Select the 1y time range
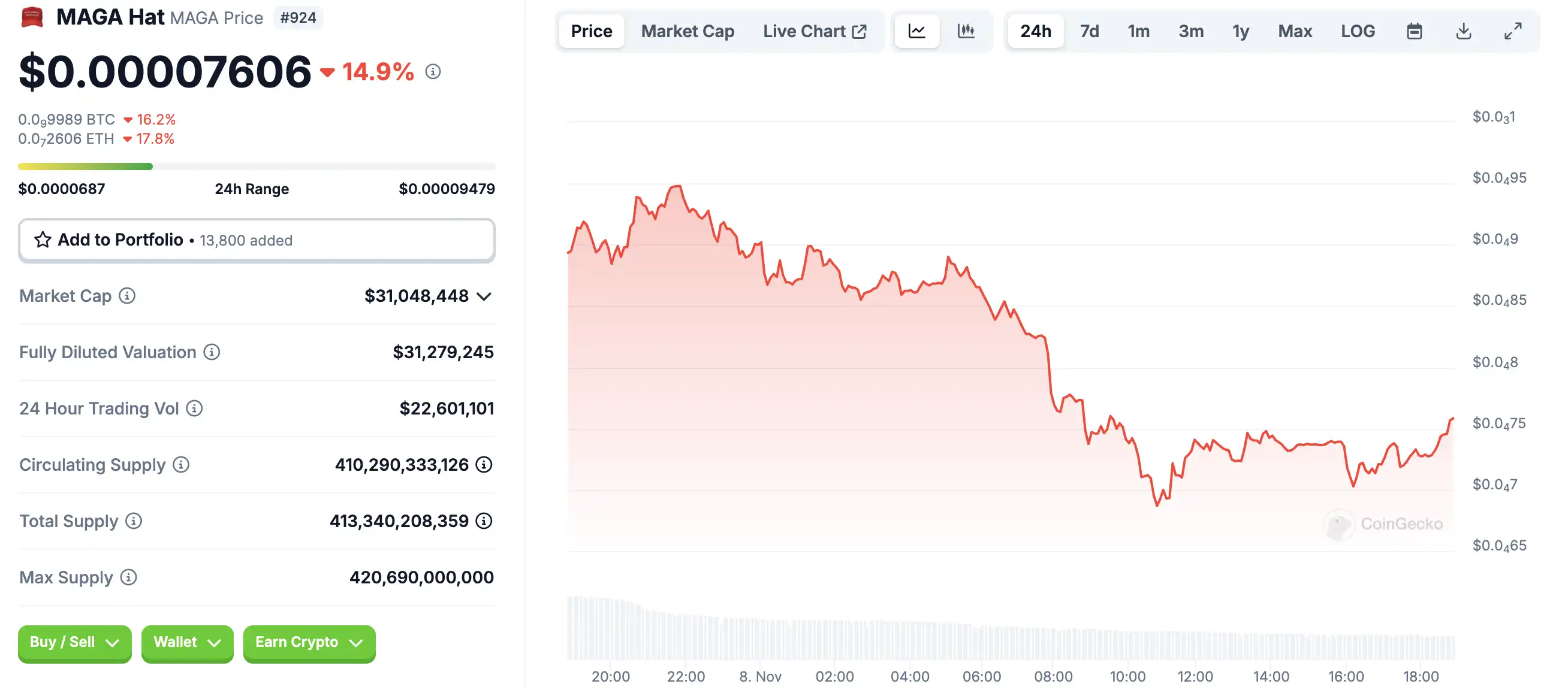1568x690 pixels. click(1241, 31)
